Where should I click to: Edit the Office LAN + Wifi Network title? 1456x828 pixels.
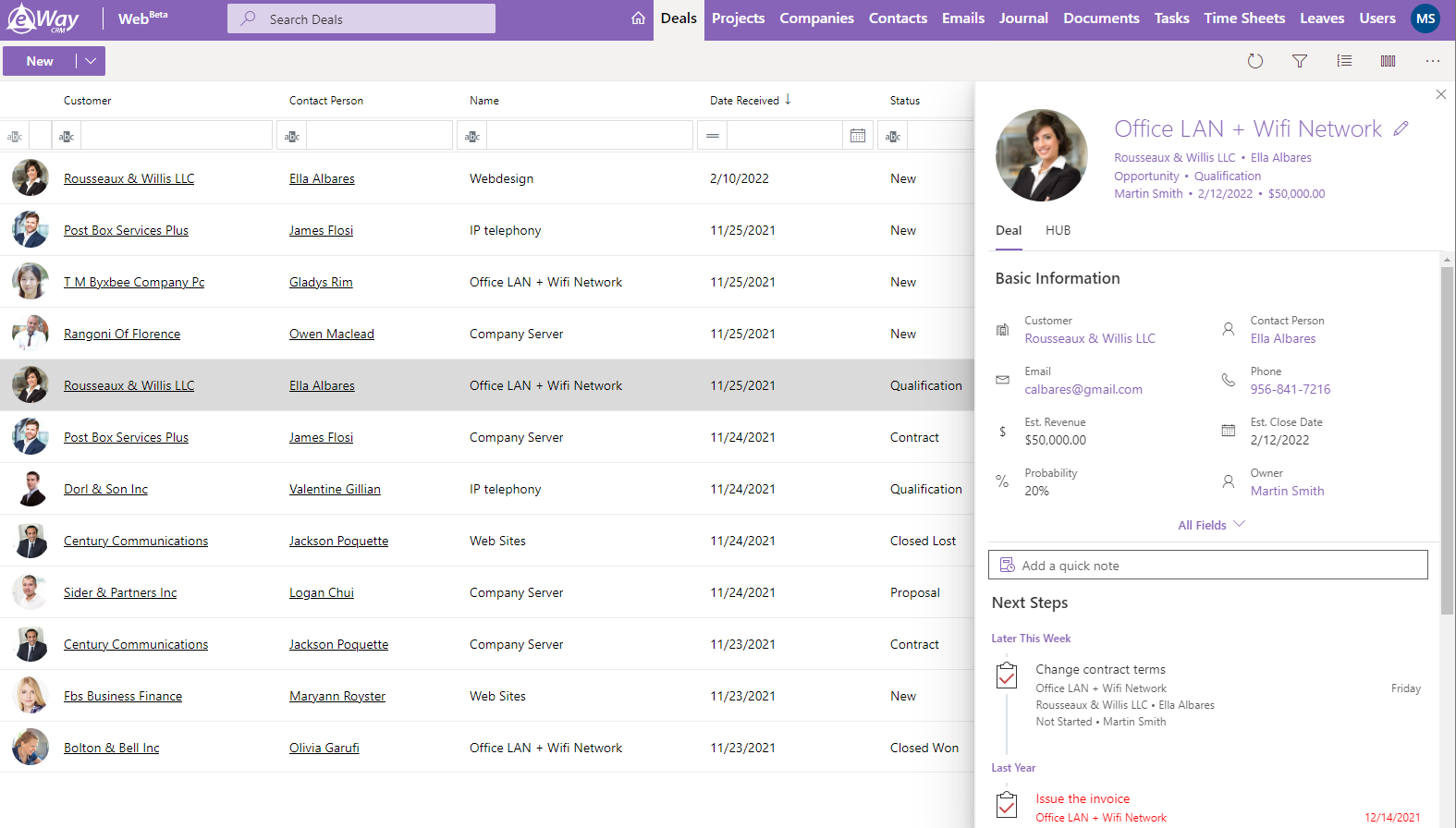[x=1401, y=129]
